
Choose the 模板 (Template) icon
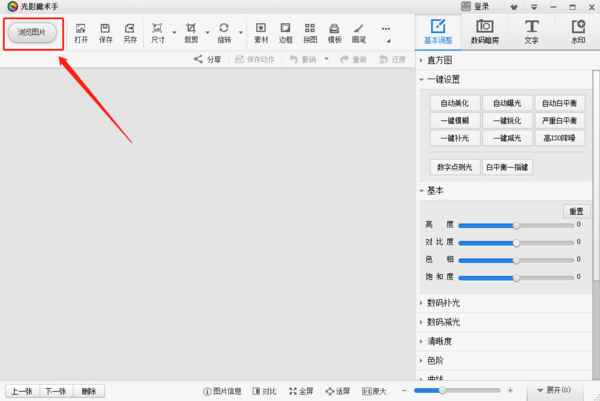[335, 33]
